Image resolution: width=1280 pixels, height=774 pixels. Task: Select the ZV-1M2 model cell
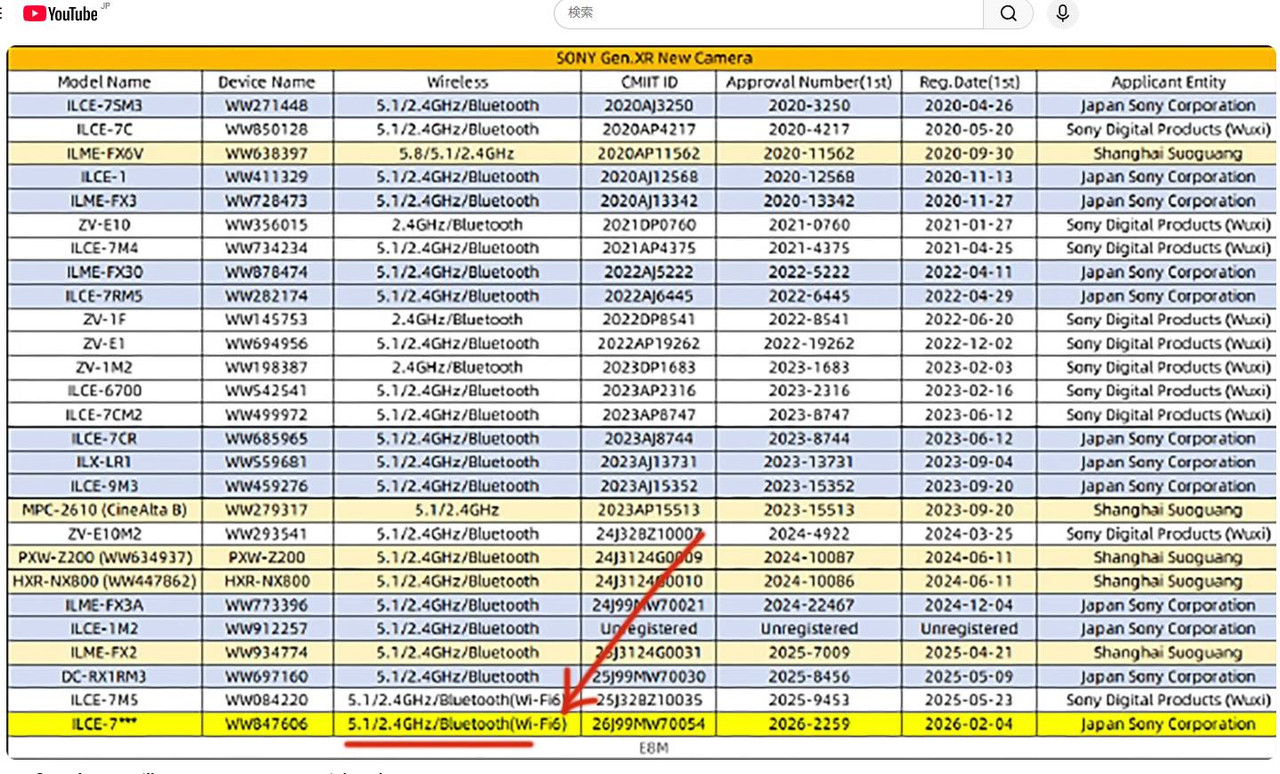pos(104,367)
